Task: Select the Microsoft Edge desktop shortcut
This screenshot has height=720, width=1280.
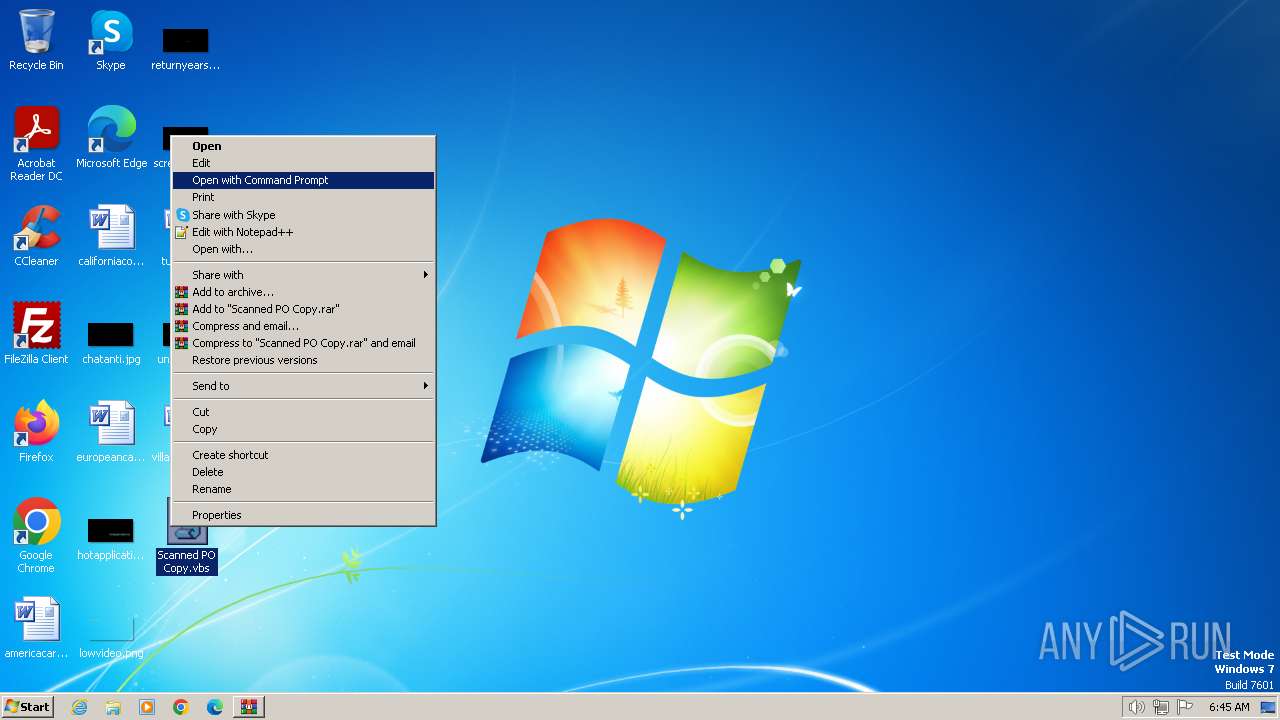Action: 111,137
